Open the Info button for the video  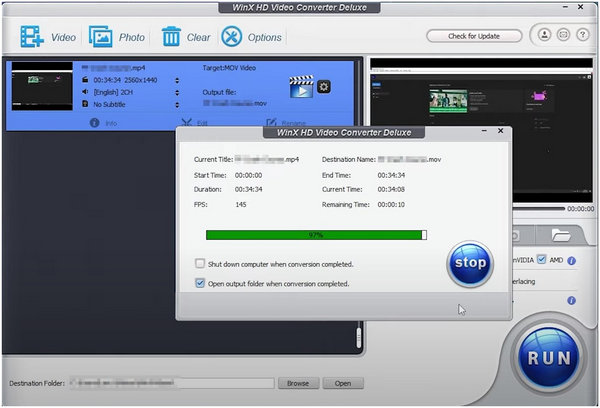pyautogui.click(x=103, y=123)
